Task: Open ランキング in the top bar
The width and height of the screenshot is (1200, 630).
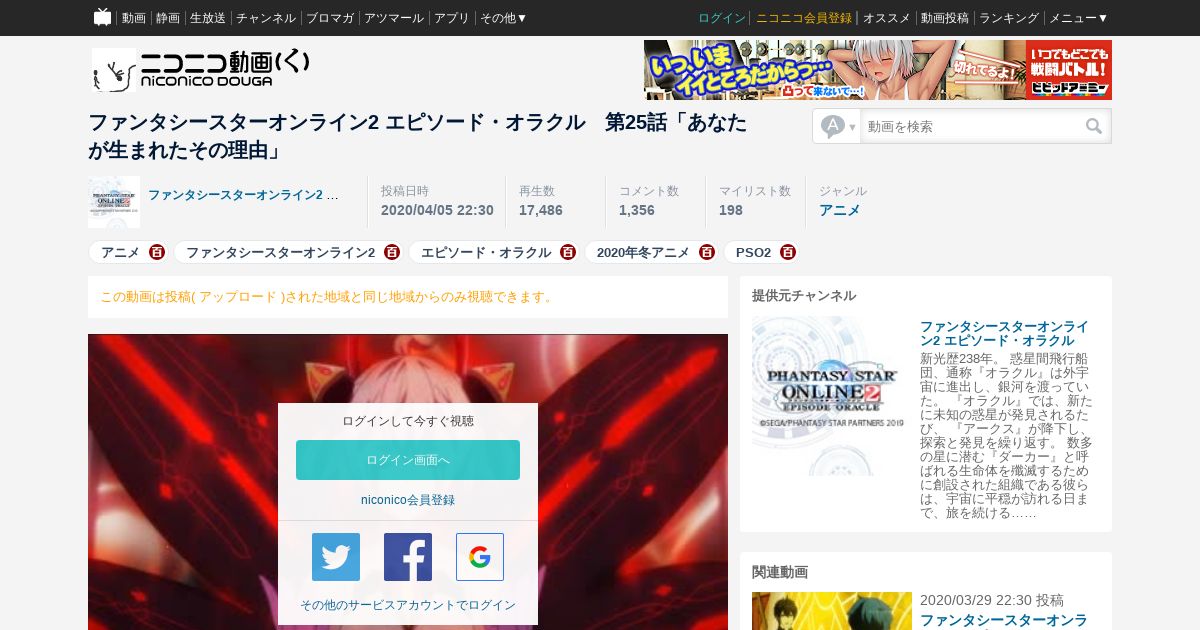Action: click(x=1009, y=18)
